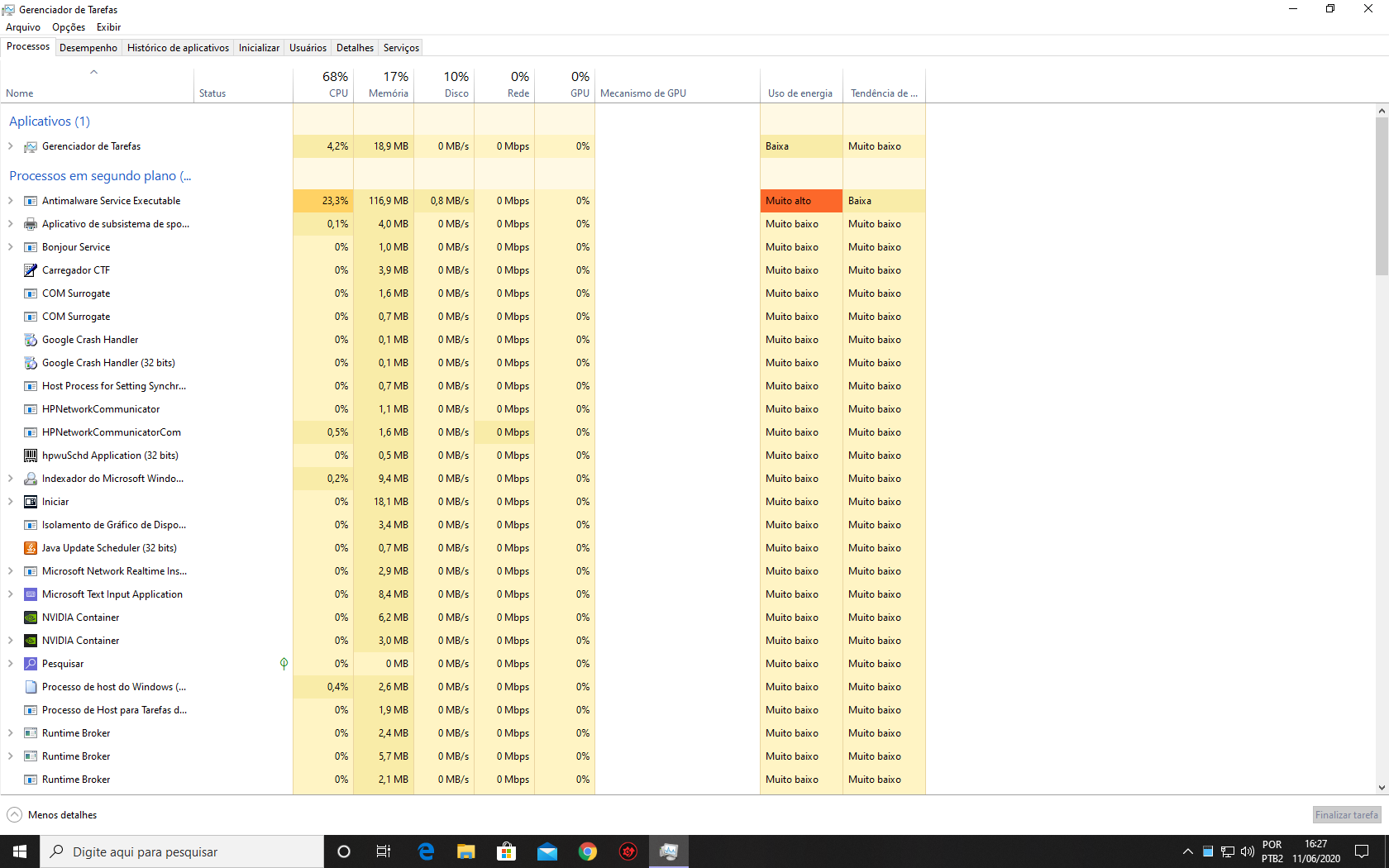Sort by the CPU column header
Image resolution: width=1389 pixels, height=868 pixels.
[323, 84]
